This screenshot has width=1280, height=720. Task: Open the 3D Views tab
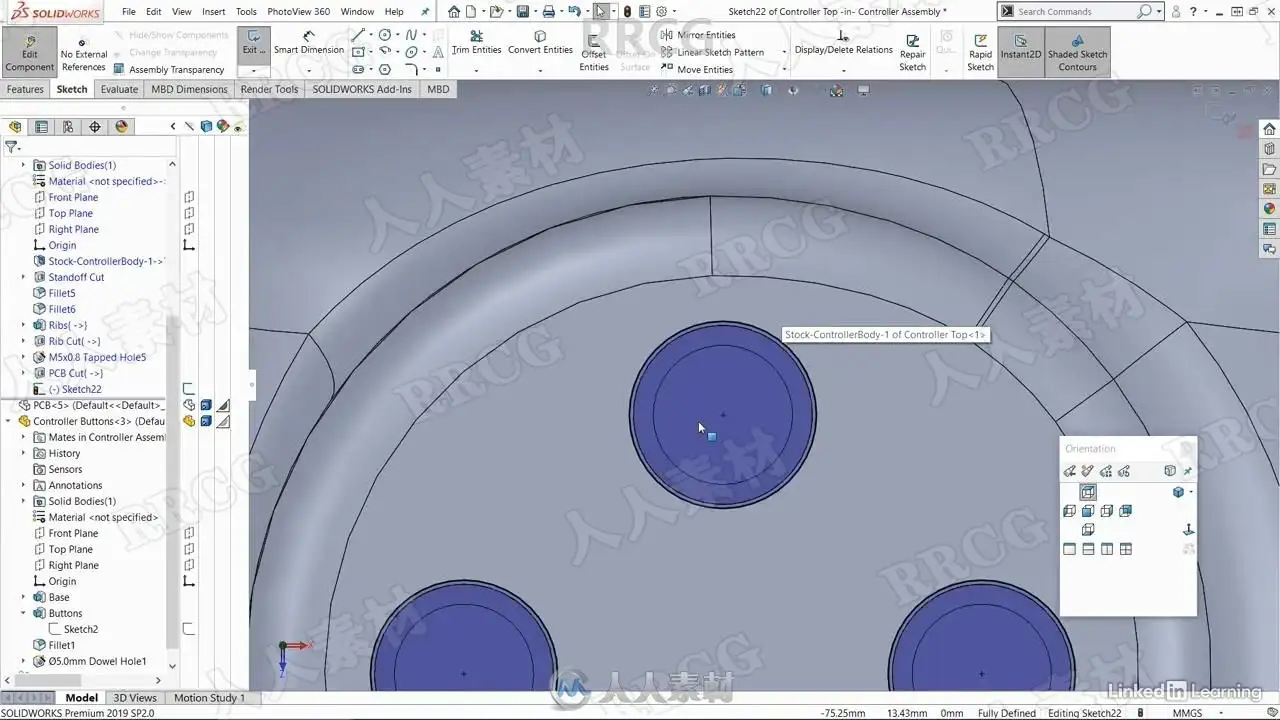[135, 698]
